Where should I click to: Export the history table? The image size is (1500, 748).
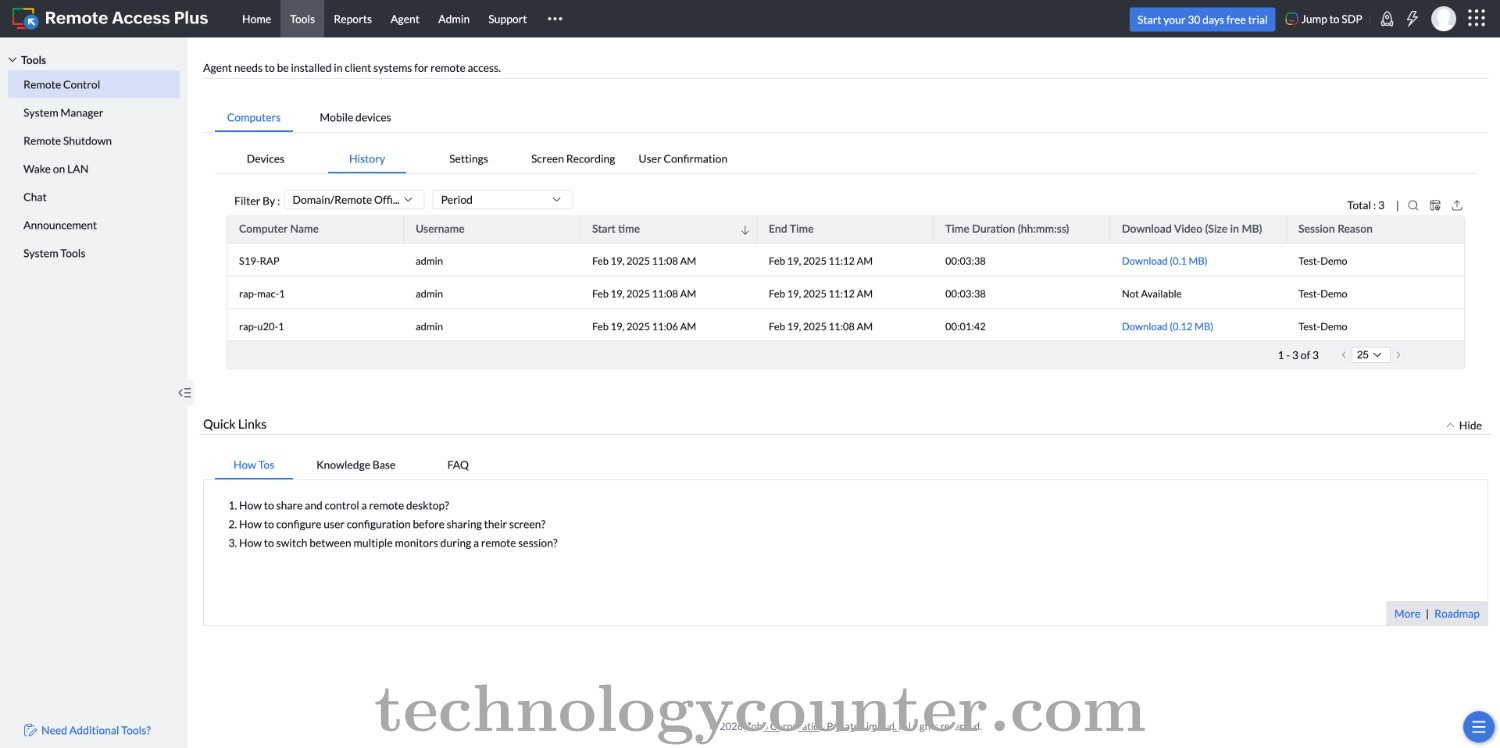click(1457, 205)
